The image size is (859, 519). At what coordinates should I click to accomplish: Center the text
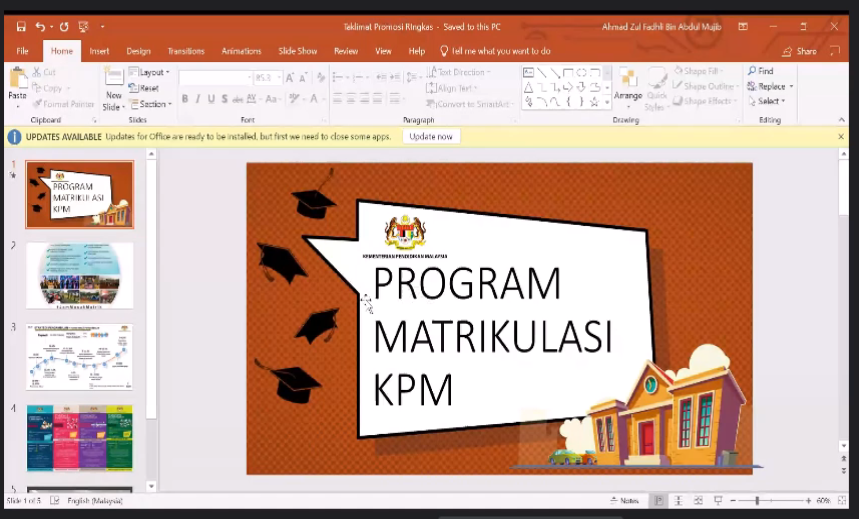click(x=351, y=99)
